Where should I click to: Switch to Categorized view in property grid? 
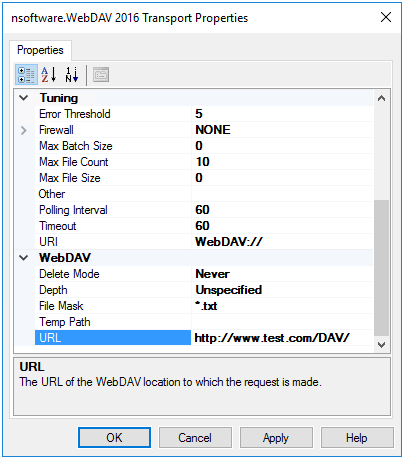[26, 75]
